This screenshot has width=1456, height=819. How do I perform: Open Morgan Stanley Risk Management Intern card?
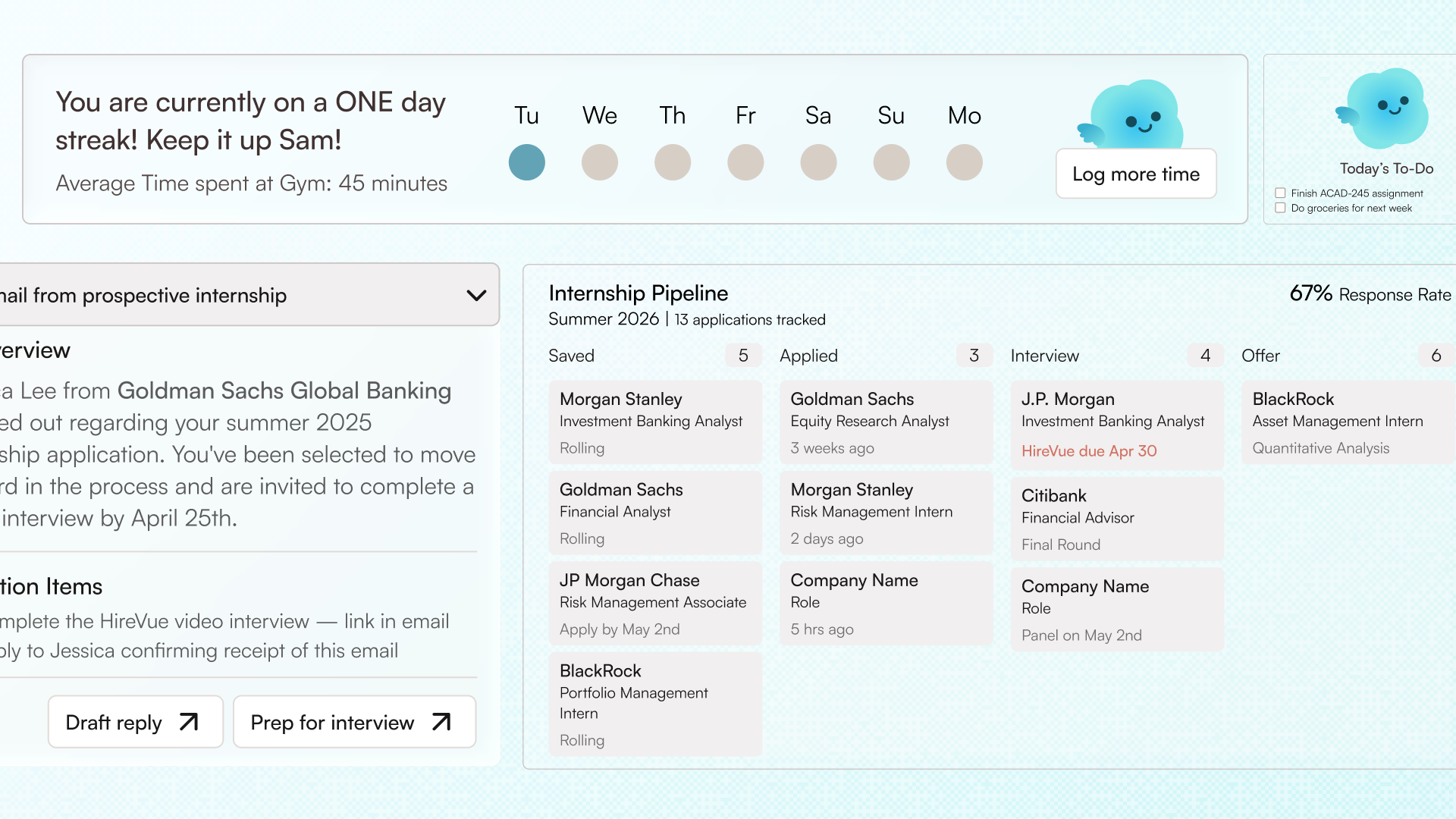click(886, 513)
